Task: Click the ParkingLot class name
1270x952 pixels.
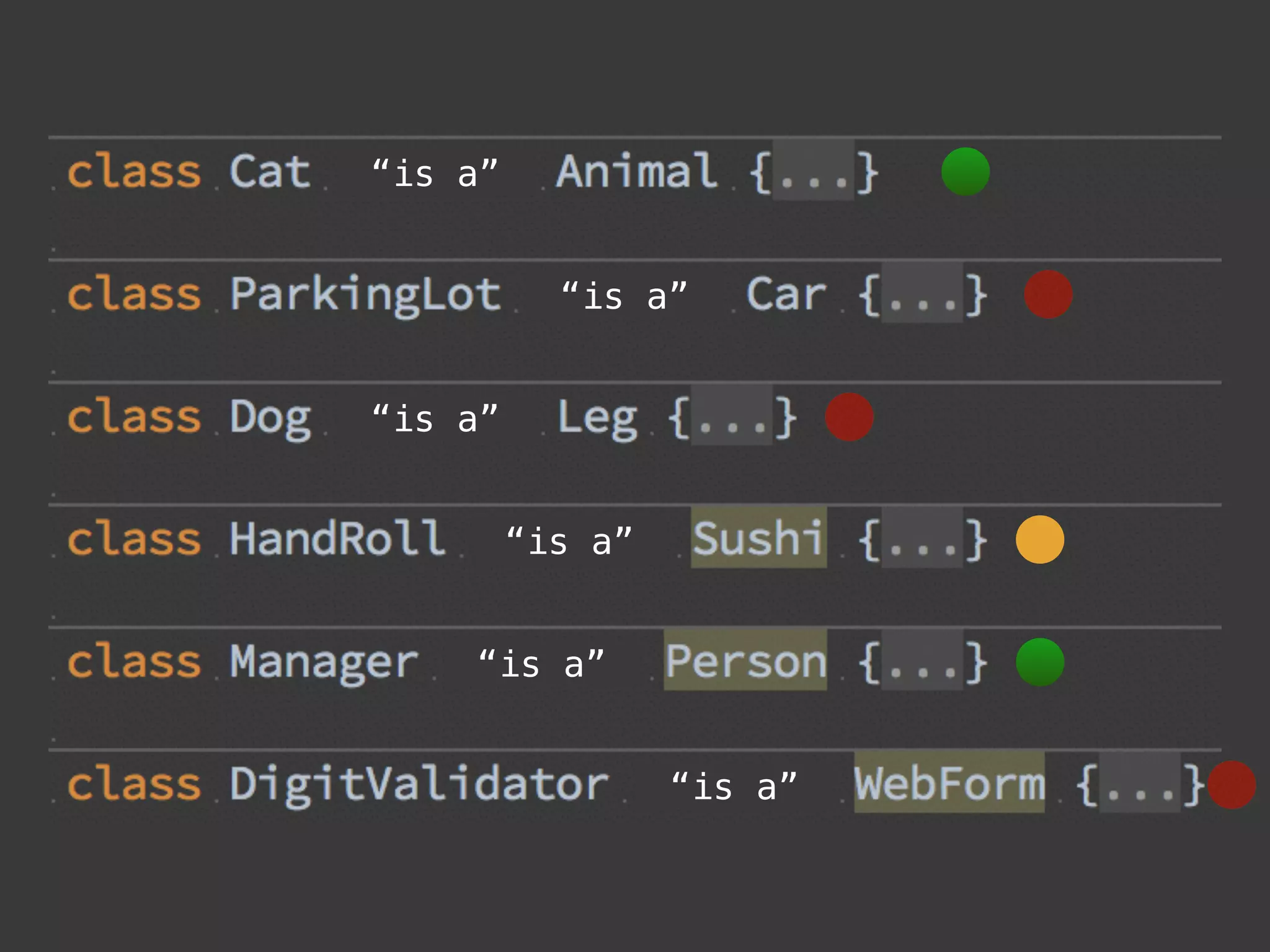Action: 365,294
